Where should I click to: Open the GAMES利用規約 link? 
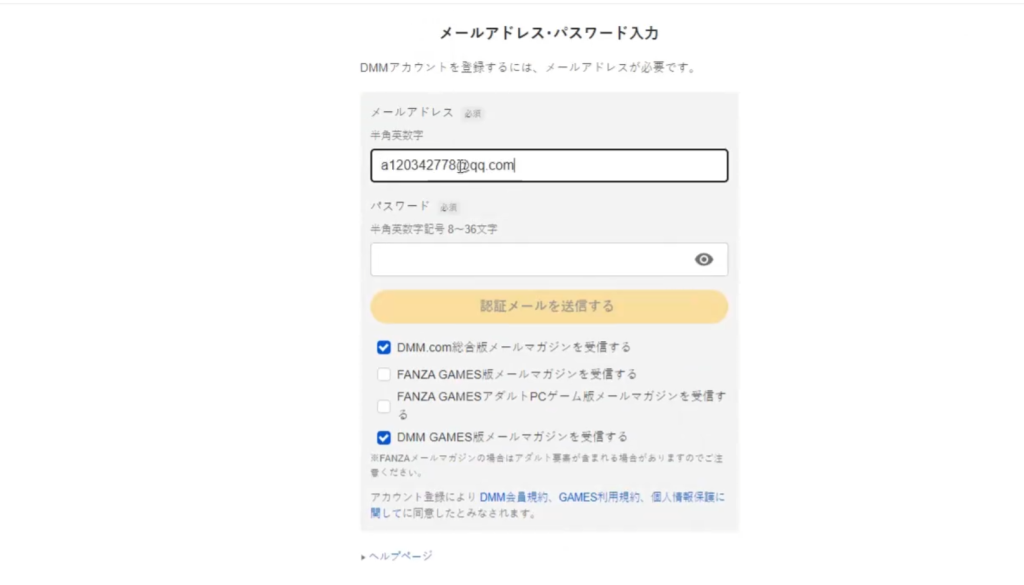pos(599,498)
